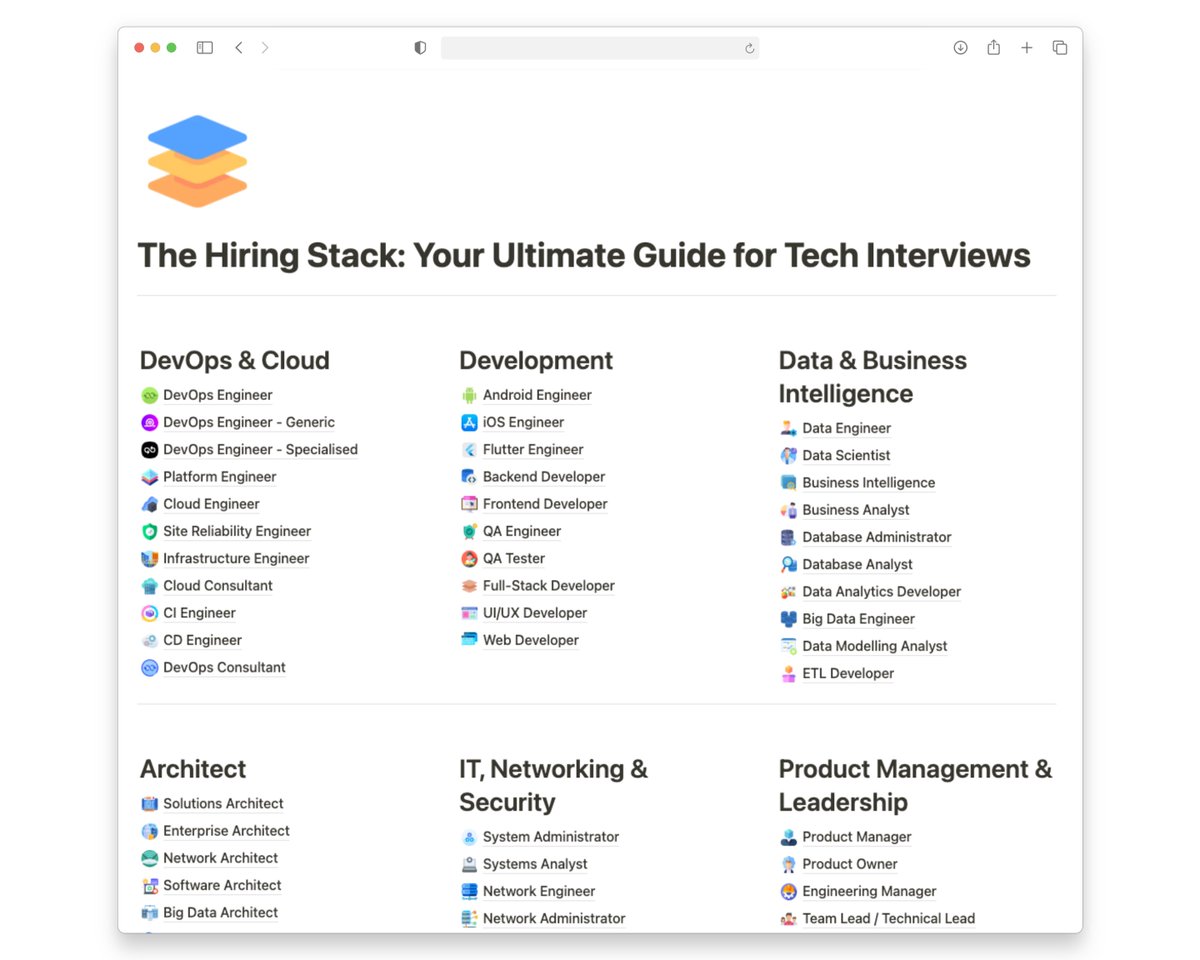Open the Data Engineer link
Image resolution: width=1200 pixels, height=960 pixels.
tap(846, 428)
